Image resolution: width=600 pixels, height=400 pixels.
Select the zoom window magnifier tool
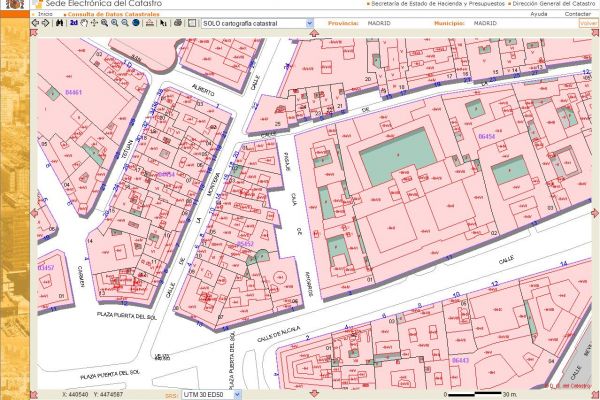[x=104, y=23]
